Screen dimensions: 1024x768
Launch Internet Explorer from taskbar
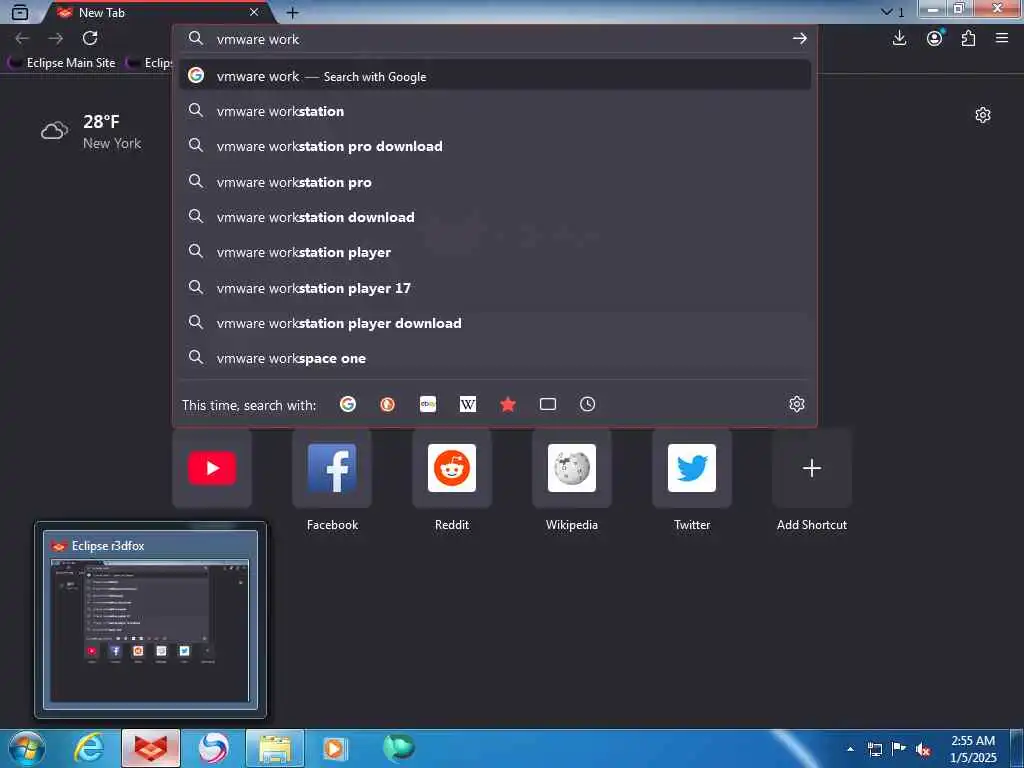89,748
